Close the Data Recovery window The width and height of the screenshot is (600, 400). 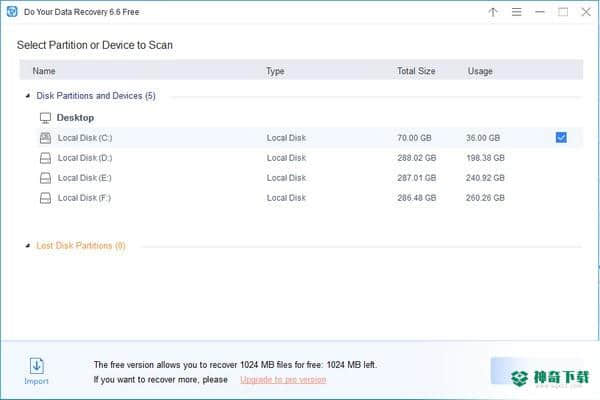[x=586, y=12]
